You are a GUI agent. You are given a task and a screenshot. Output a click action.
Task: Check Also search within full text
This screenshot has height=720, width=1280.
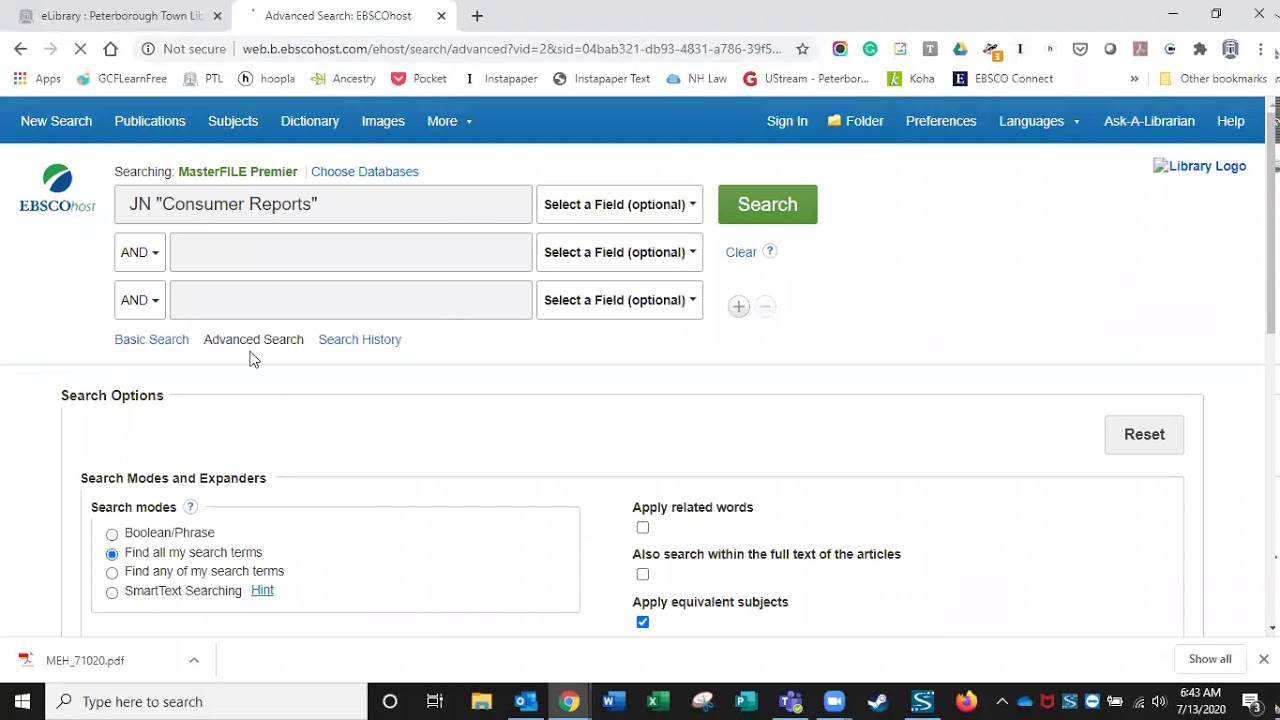643,574
